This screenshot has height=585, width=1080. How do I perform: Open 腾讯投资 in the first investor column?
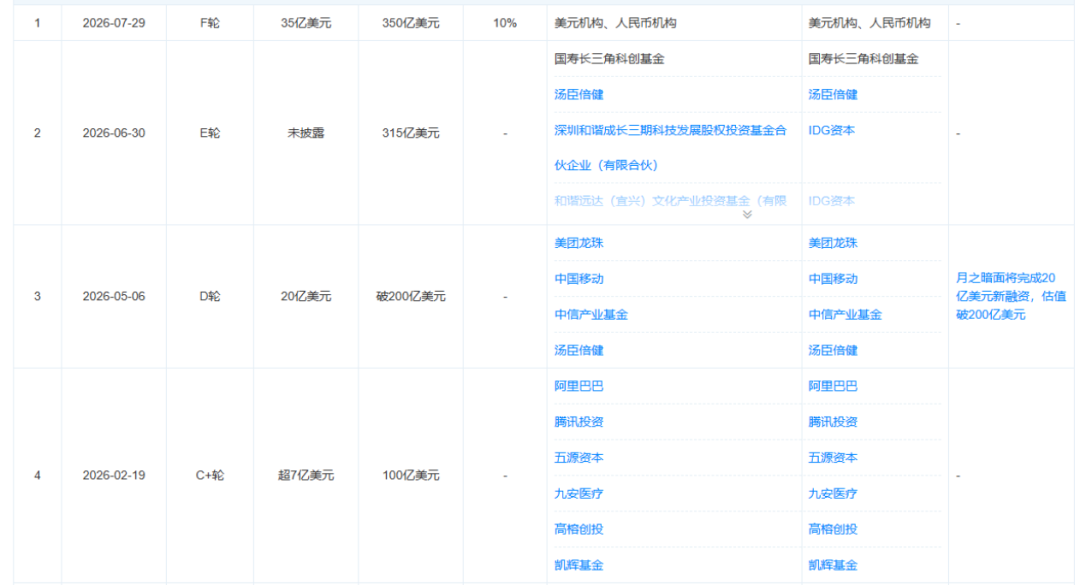pos(579,422)
